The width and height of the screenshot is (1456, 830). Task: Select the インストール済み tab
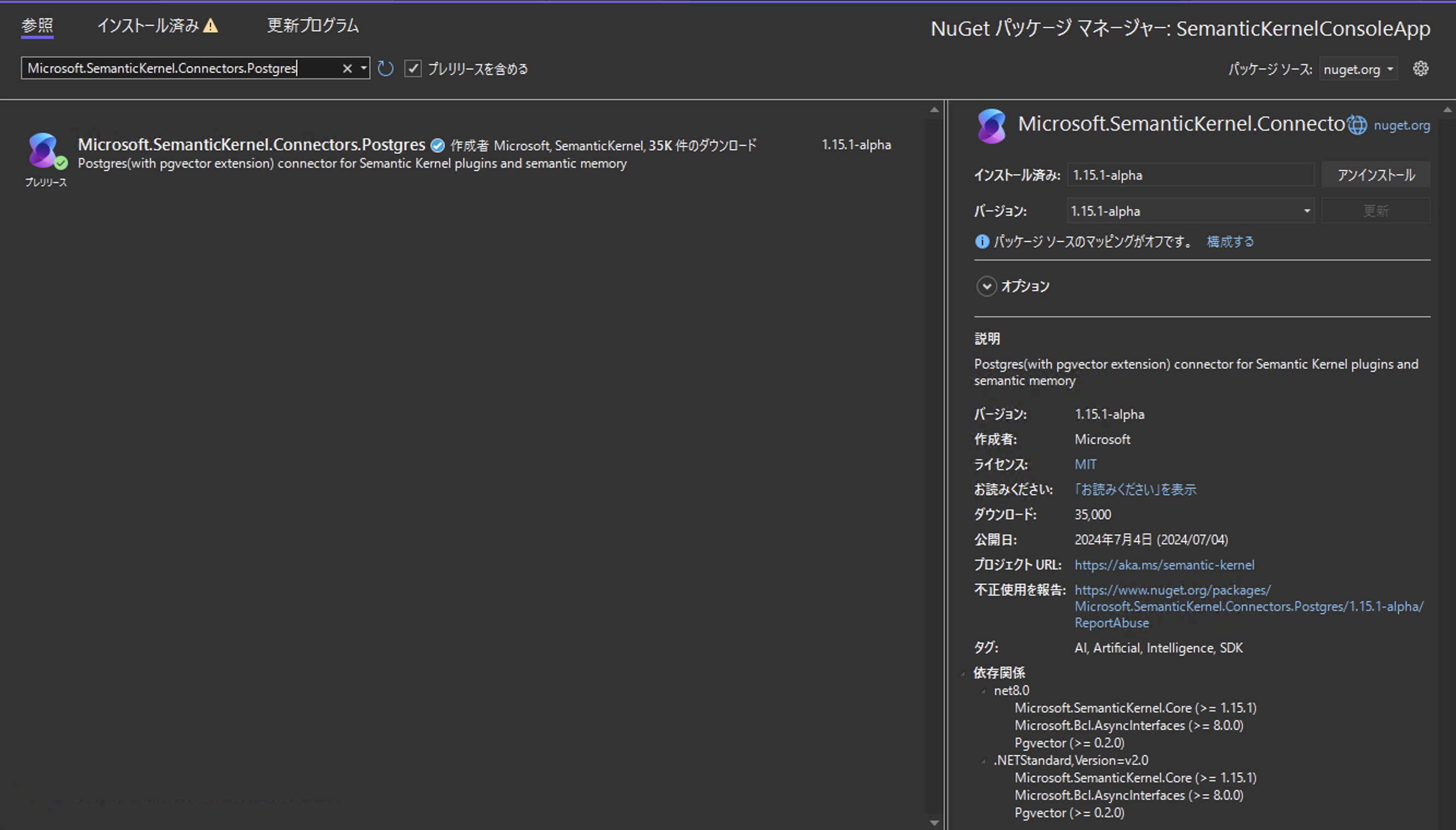pos(149,25)
